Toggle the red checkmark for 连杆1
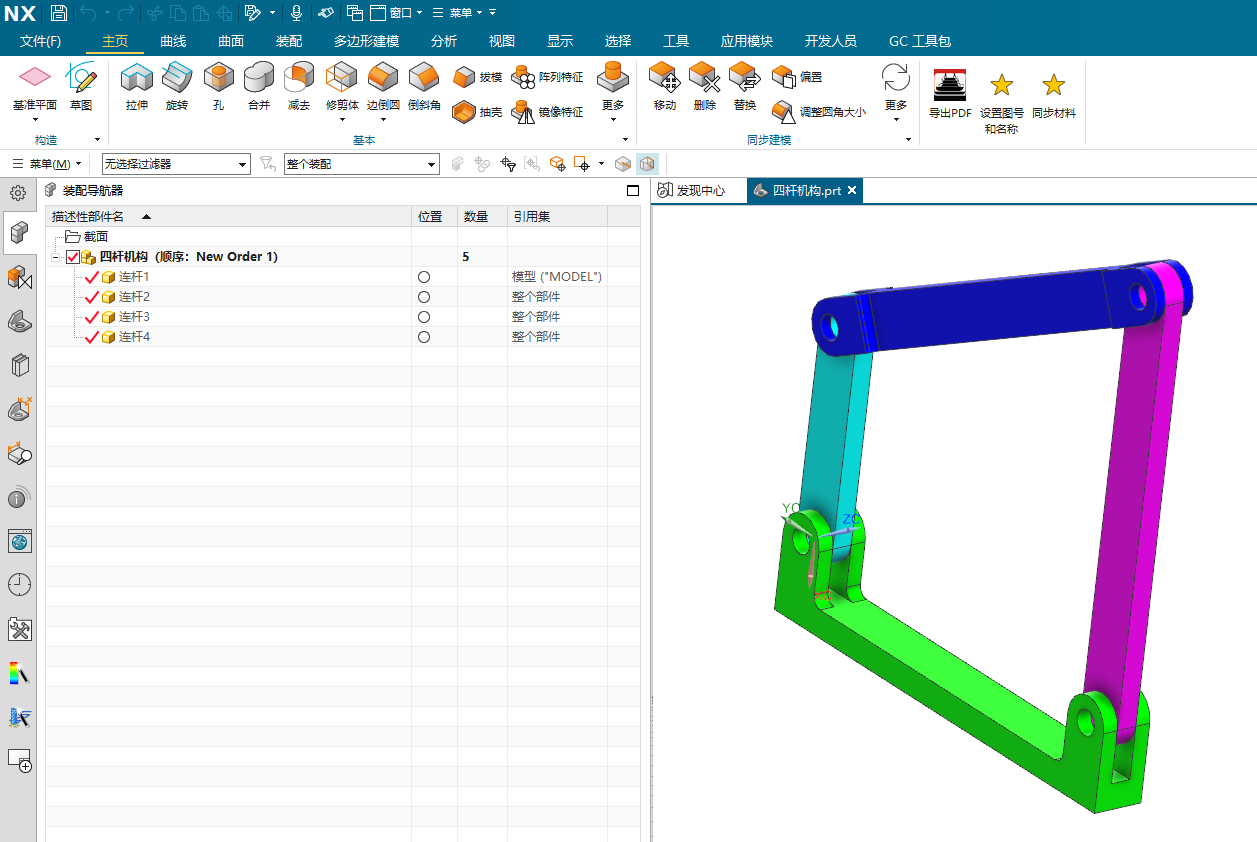The width and height of the screenshot is (1257, 842). (92, 277)
